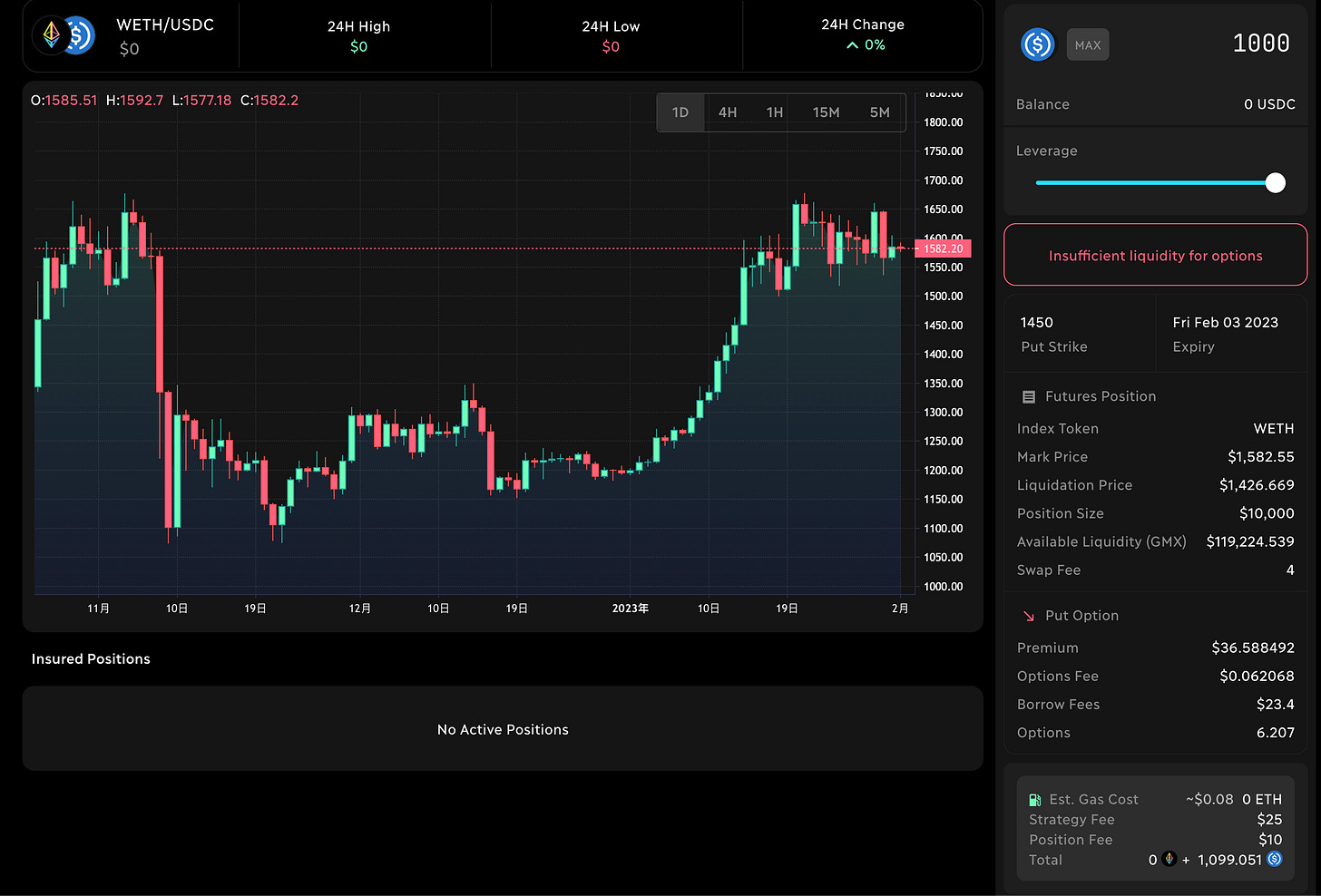Viewport: 1321px width, 896px height.
Task: Click the Leverage slider handle
Action: pos(1276,183)
